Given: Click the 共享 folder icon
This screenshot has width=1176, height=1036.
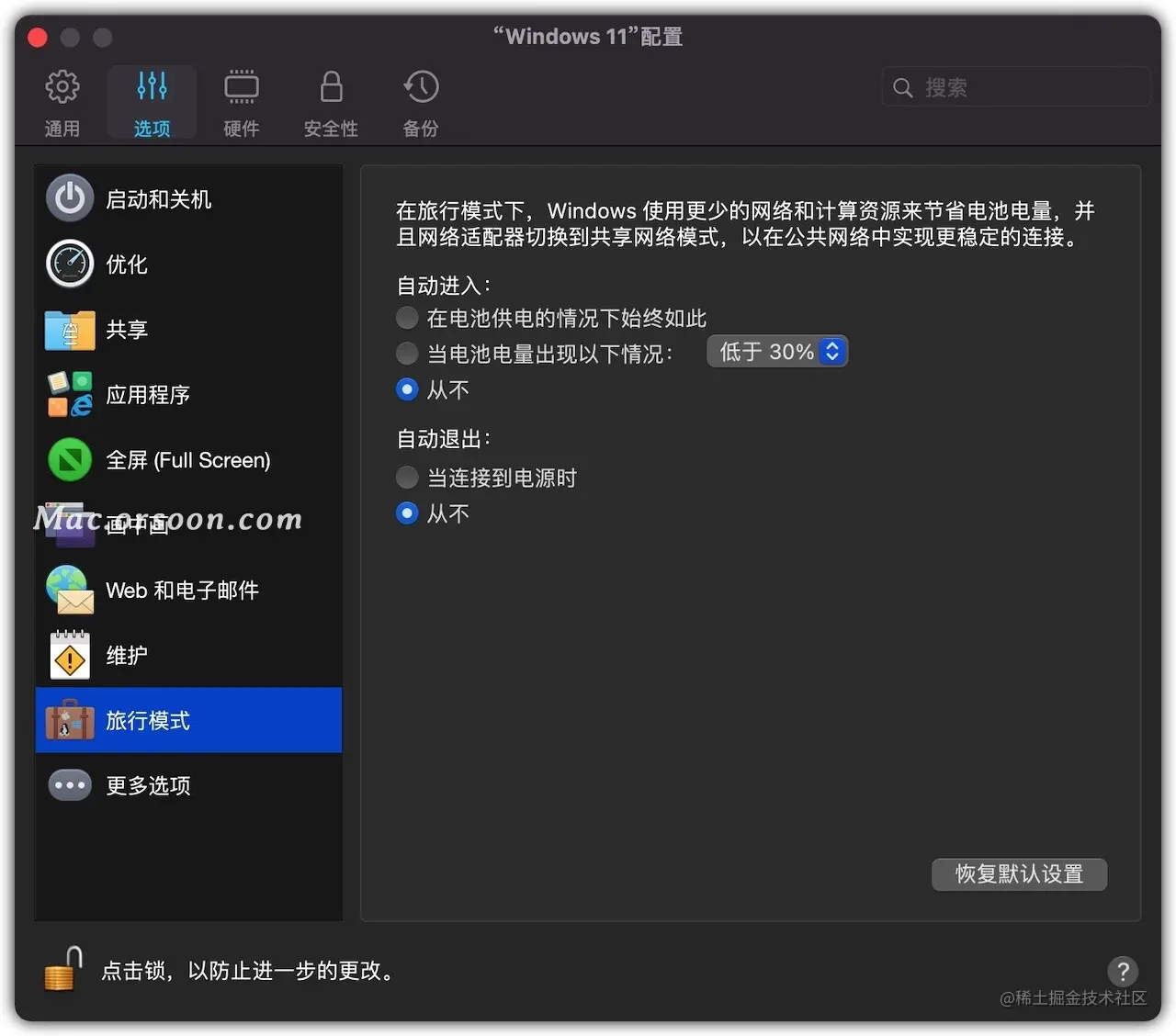Looking at the screenshot, I should (70, 330).
